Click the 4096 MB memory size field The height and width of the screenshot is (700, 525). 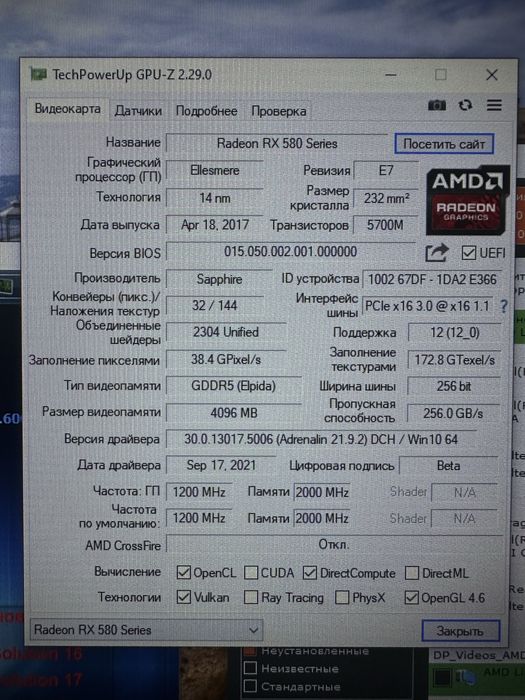coord(233,412)
